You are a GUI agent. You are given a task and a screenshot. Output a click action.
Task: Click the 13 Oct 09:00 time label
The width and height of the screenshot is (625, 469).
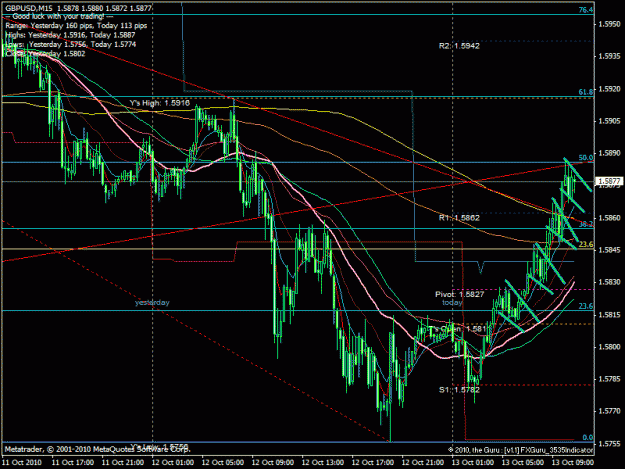pyautogui.click(x=572, y=463)
